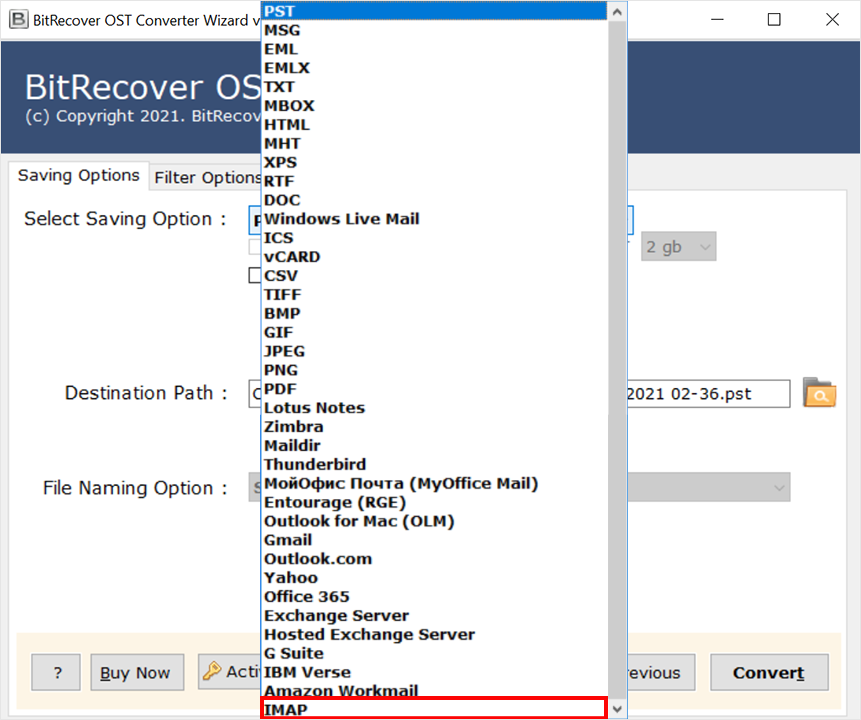Image resolution: width=861 pixels, height=720 pixels.
Task: Select PST from the saving option list
Action: (434, 11)
